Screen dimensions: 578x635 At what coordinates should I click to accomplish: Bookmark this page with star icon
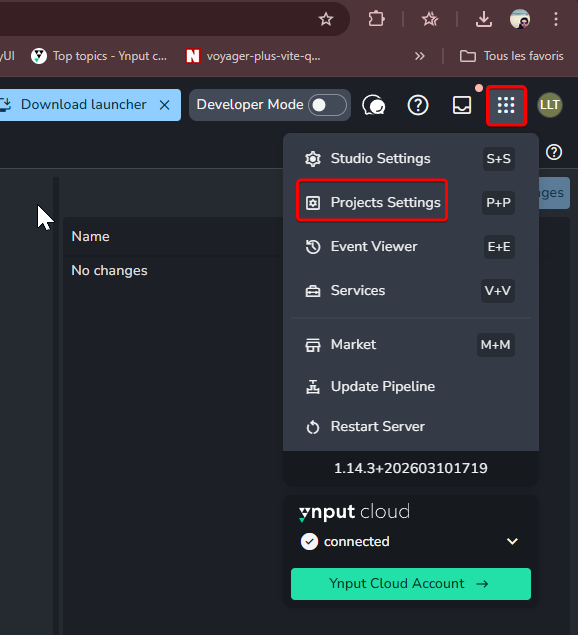326,19
